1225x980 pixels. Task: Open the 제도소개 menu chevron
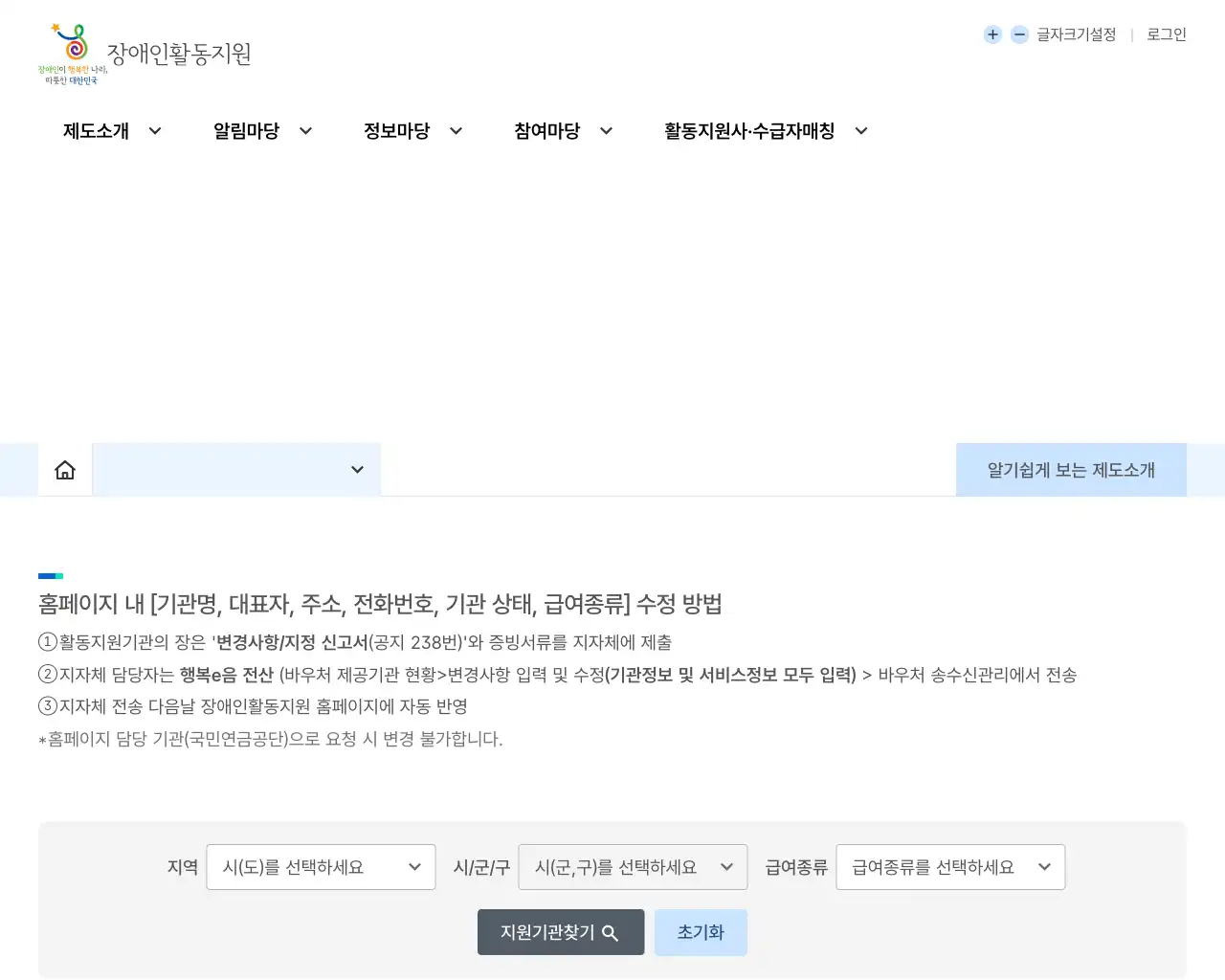155,131
